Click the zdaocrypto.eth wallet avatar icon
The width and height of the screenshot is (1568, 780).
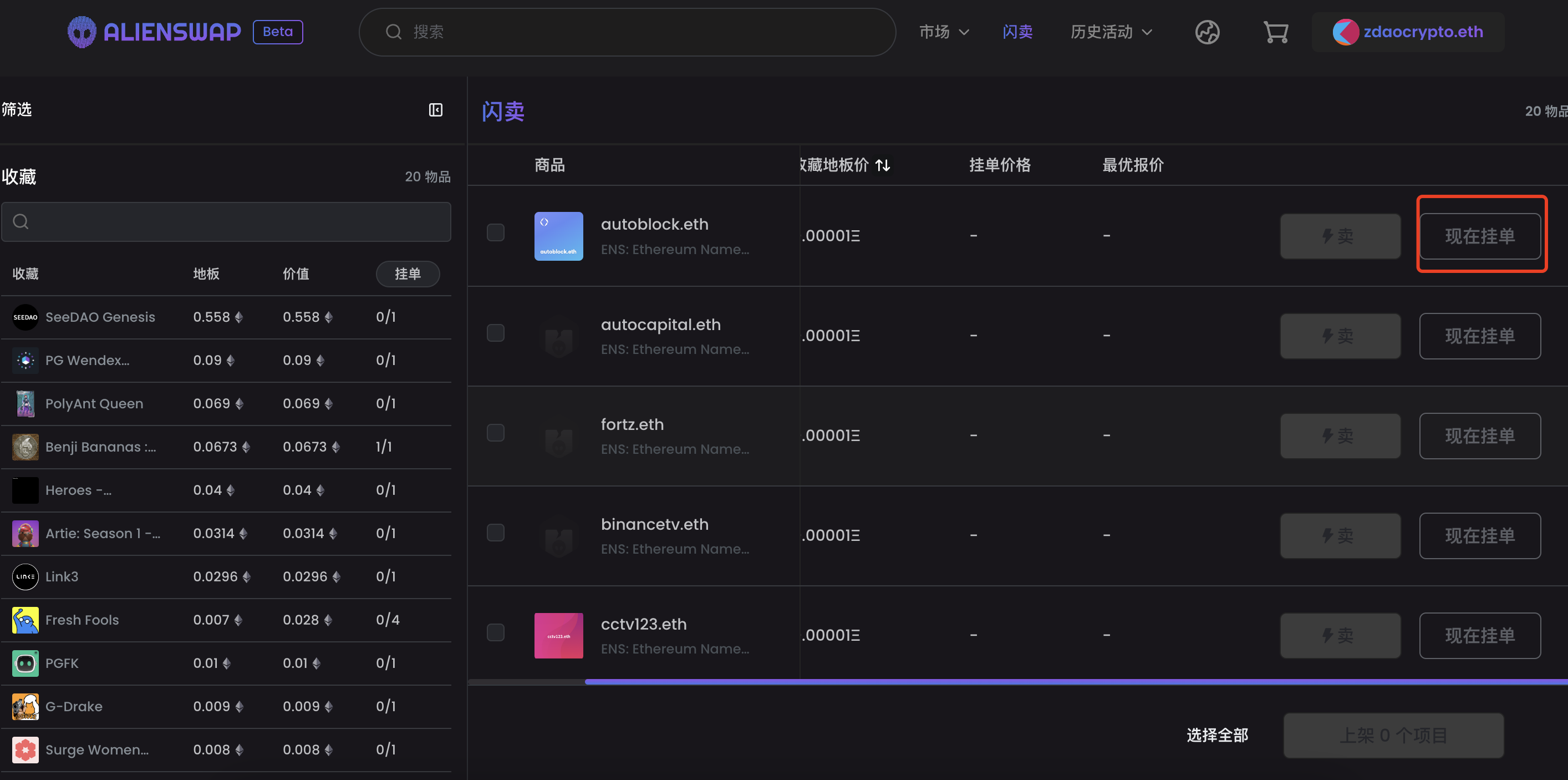coord(1345,32)
